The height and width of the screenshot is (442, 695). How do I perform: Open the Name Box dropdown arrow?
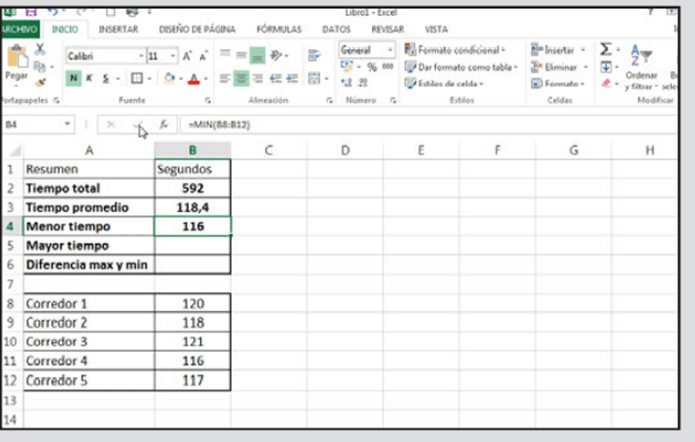pos(68,124)
